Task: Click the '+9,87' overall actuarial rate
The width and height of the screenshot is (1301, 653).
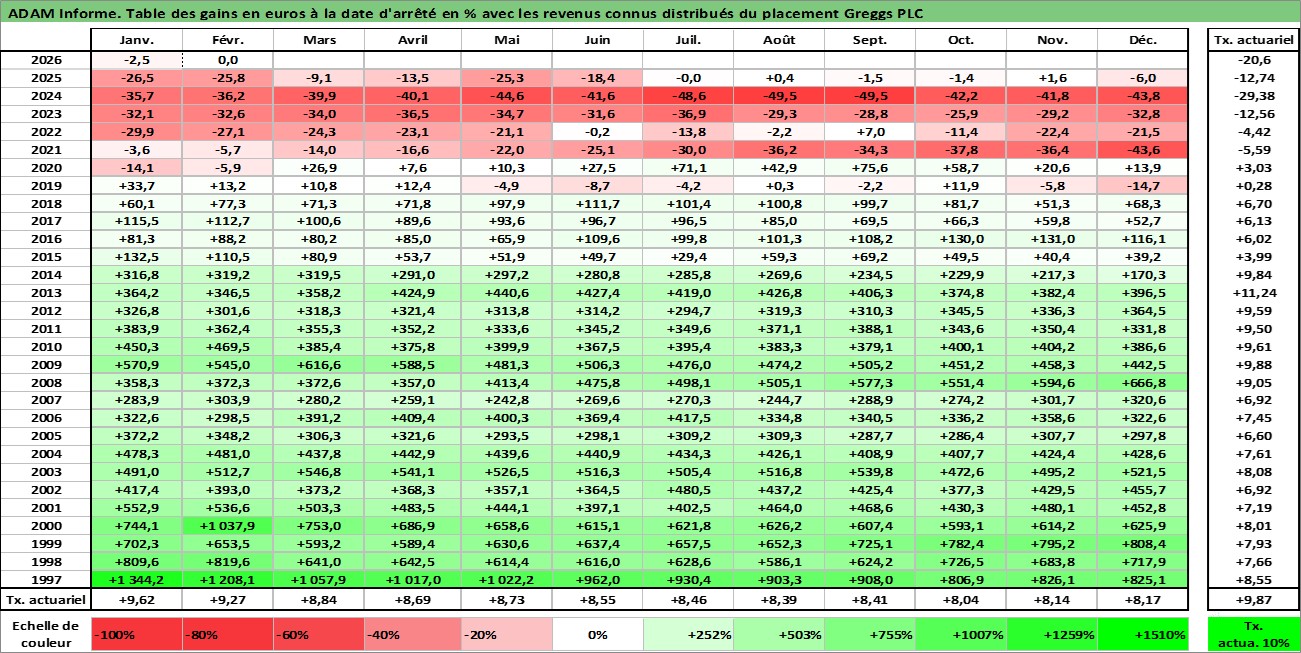Action: pos(1253,600)
